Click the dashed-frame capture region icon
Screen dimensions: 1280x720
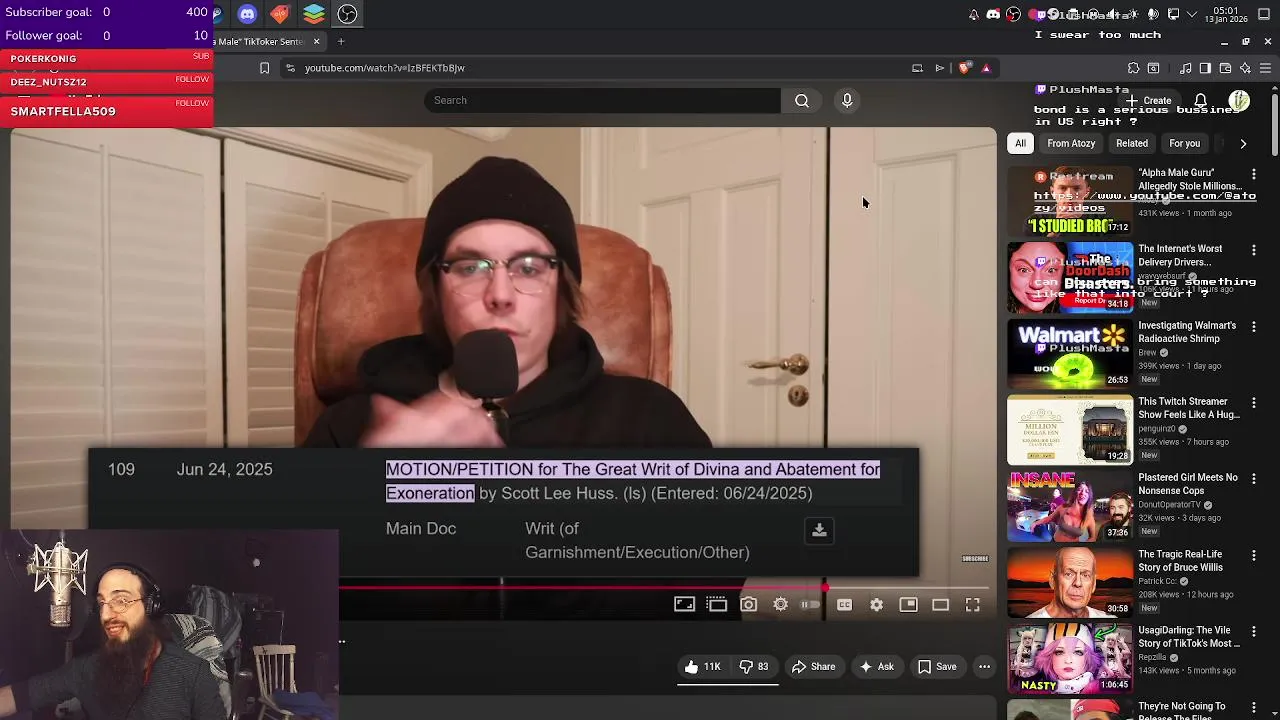tap(716, 604)
